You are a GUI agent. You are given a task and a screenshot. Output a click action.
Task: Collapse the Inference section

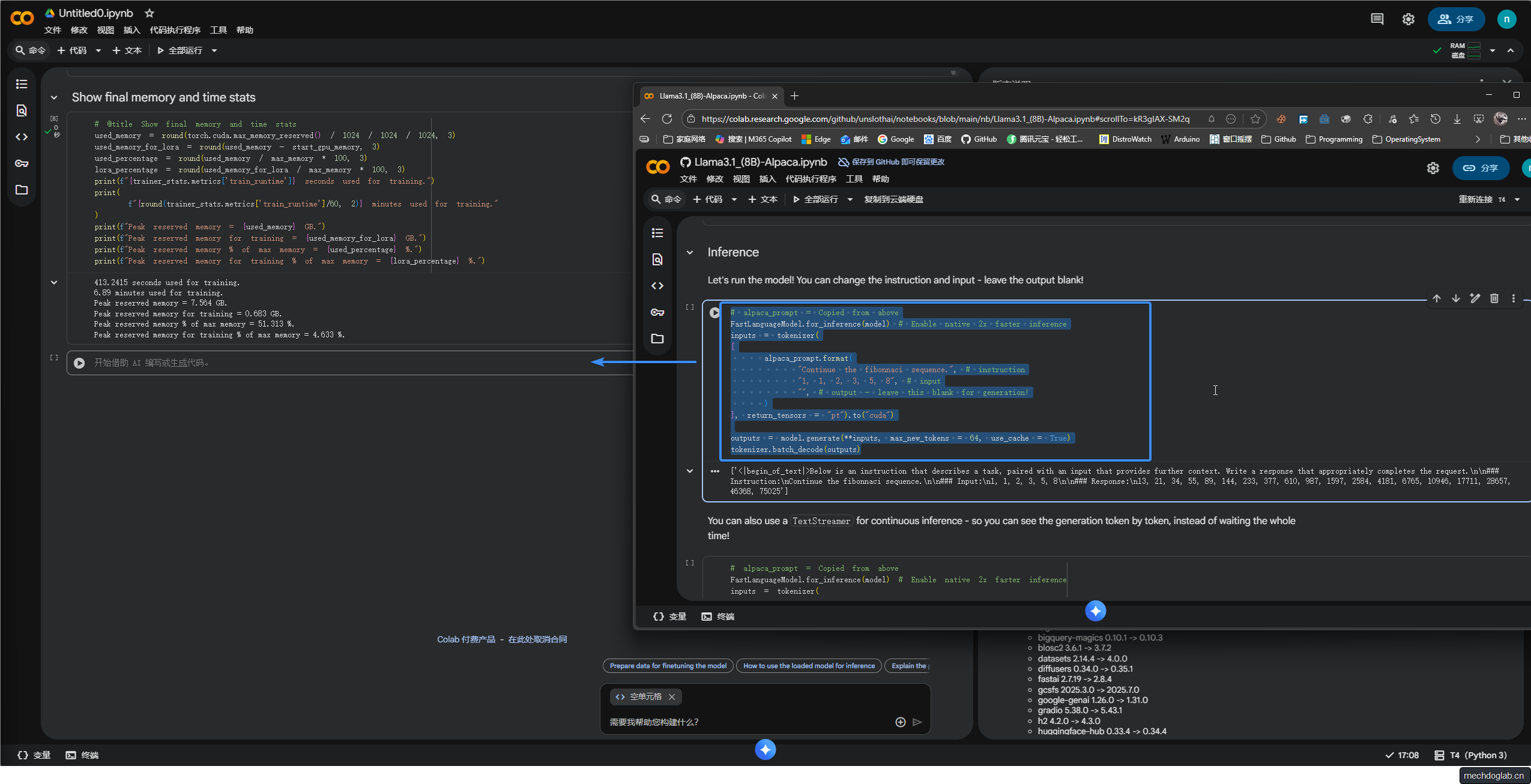(690, 253)
